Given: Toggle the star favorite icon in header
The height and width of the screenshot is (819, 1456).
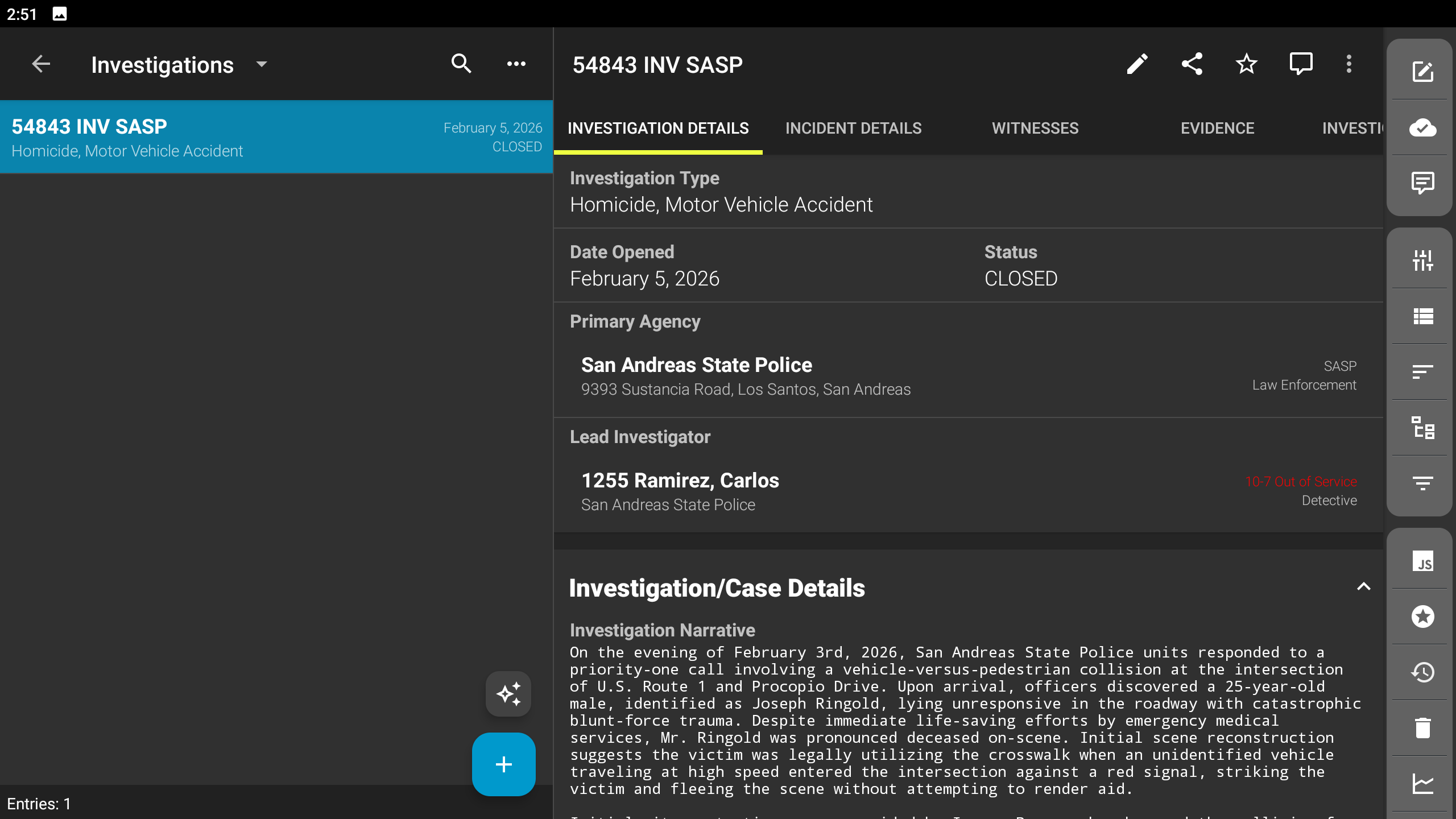Looking at the screenshot, I should [1246, 64].
